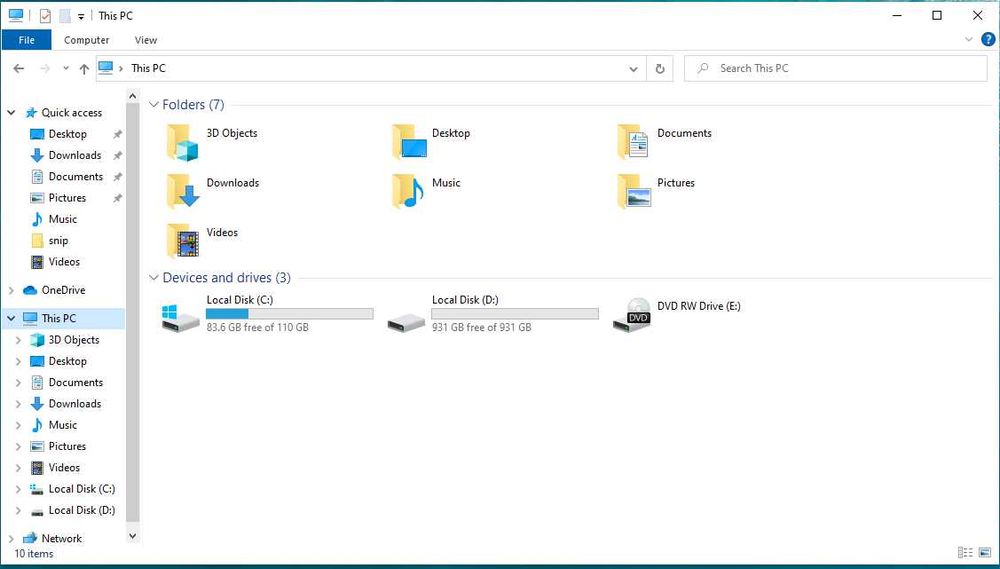Screen dimensions: 1000x569
Task: Collapse the This PC tree node
Action: point(11,318)
